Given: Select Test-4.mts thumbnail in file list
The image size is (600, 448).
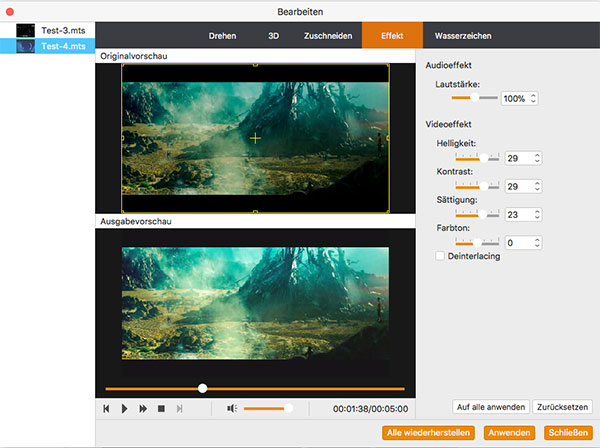Looking at the screenshot, I should 25,46.
